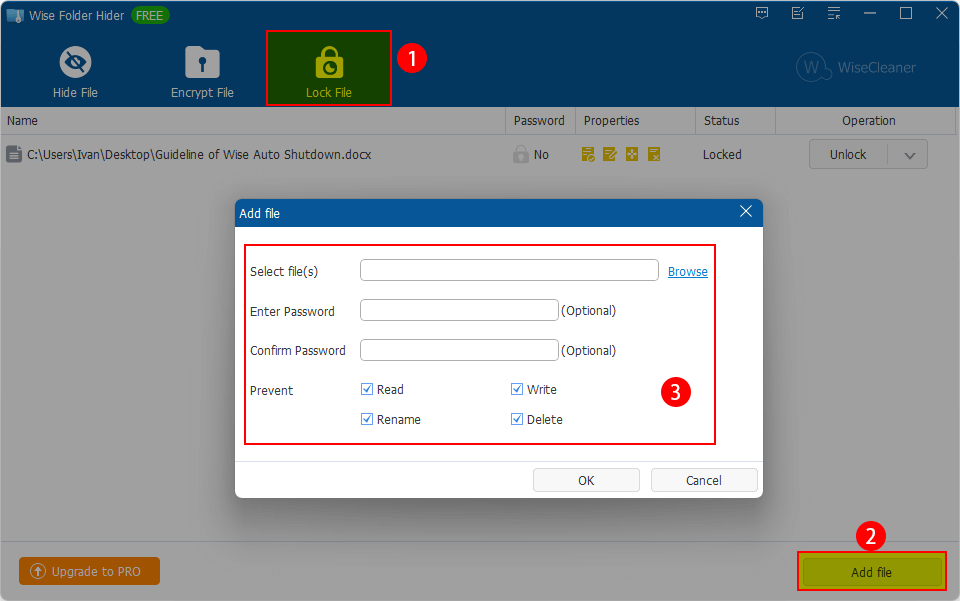This screenshot has width=960, height=601.
Task: Click the prevent-rename property icon
Action: click(x=632, y=154)
